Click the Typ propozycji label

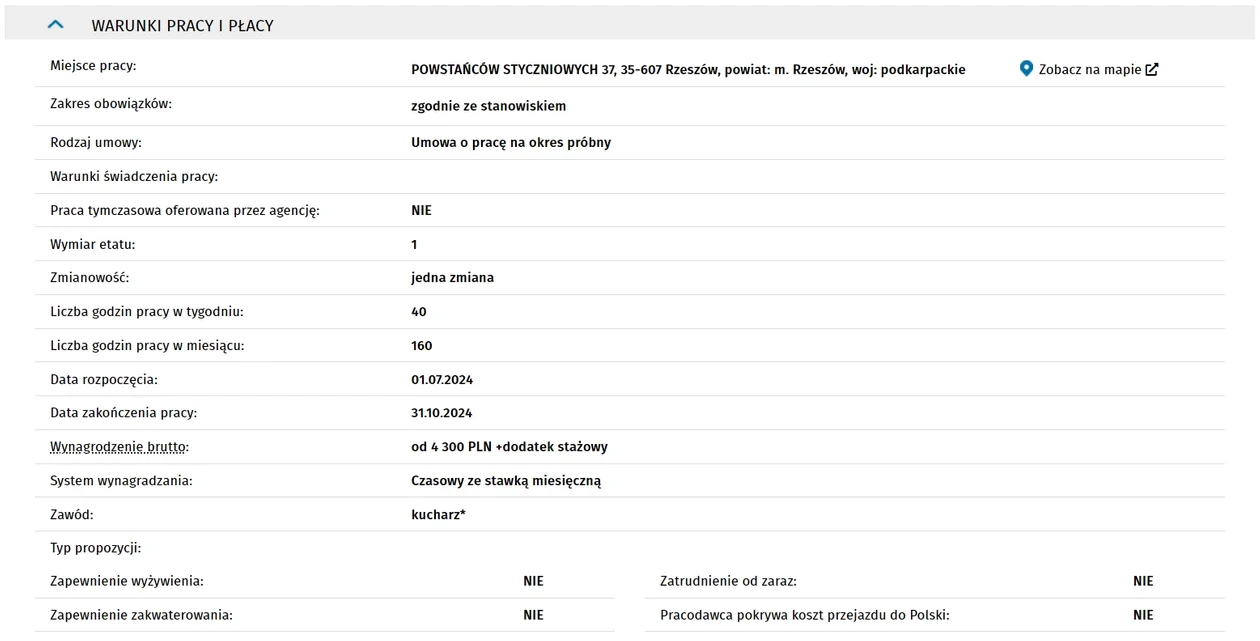96,548
